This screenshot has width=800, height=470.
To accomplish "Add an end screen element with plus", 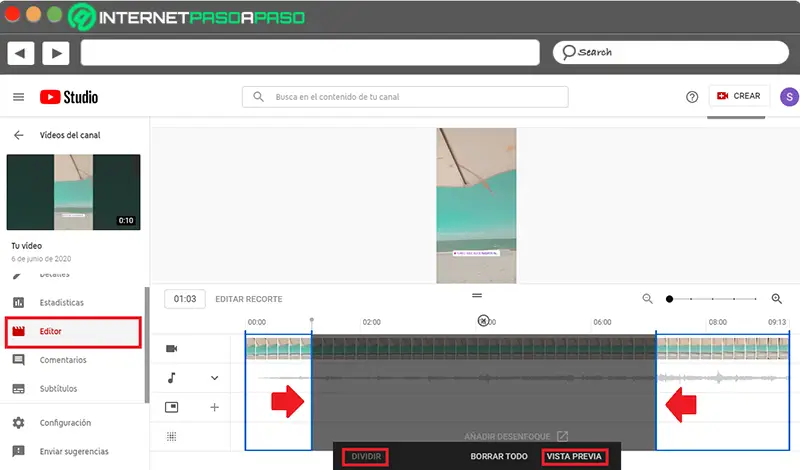I will tap(215, 407).
